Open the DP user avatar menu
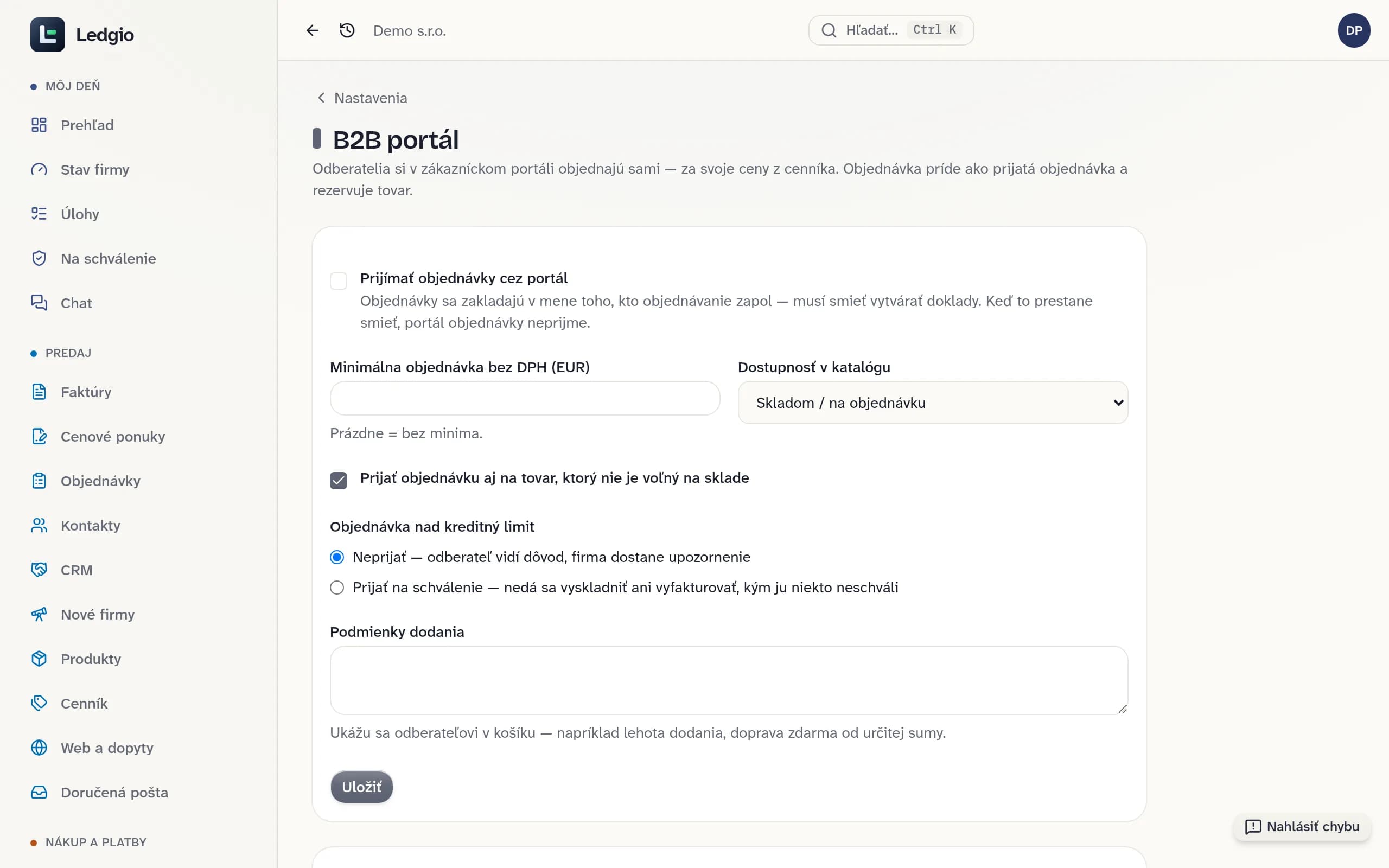This screenshot has width=1389, height=868. point(1354,30)
